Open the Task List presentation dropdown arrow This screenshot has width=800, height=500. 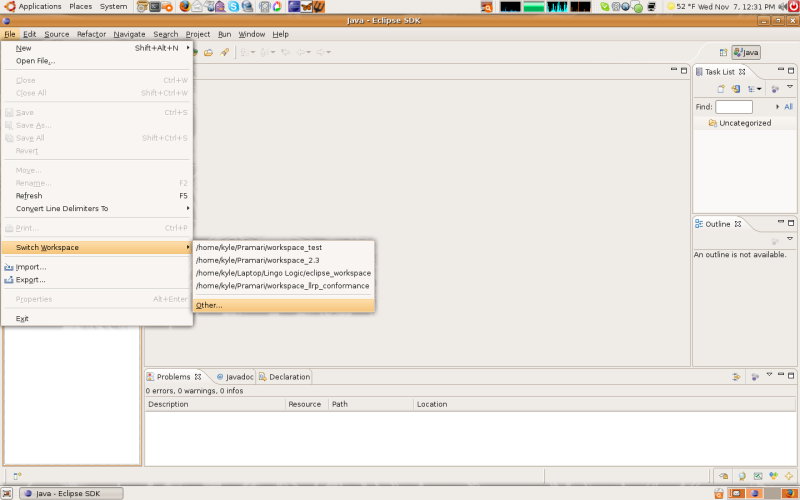point(759,89)
